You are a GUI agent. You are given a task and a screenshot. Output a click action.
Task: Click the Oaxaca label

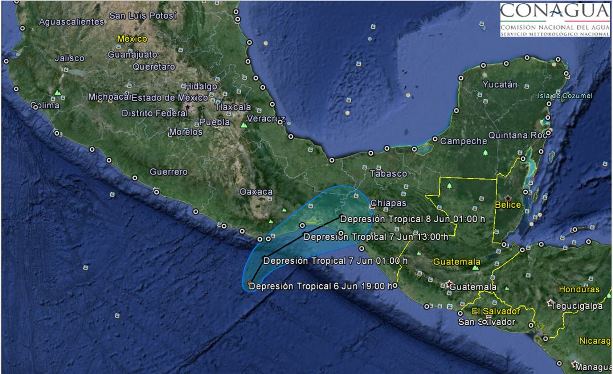256,192
